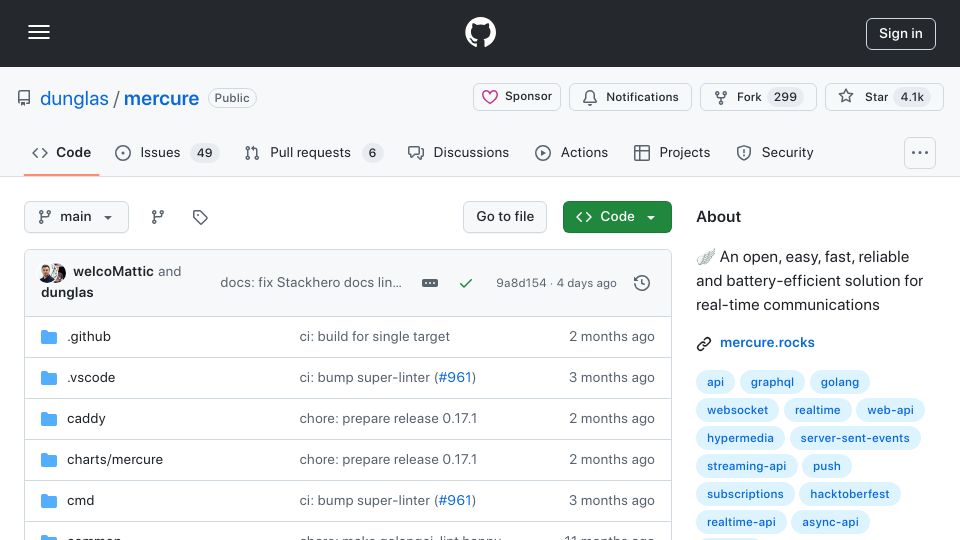This screenshot has height=540, width=960.
Task: Open the caddy folder
Action: point(86,419)
